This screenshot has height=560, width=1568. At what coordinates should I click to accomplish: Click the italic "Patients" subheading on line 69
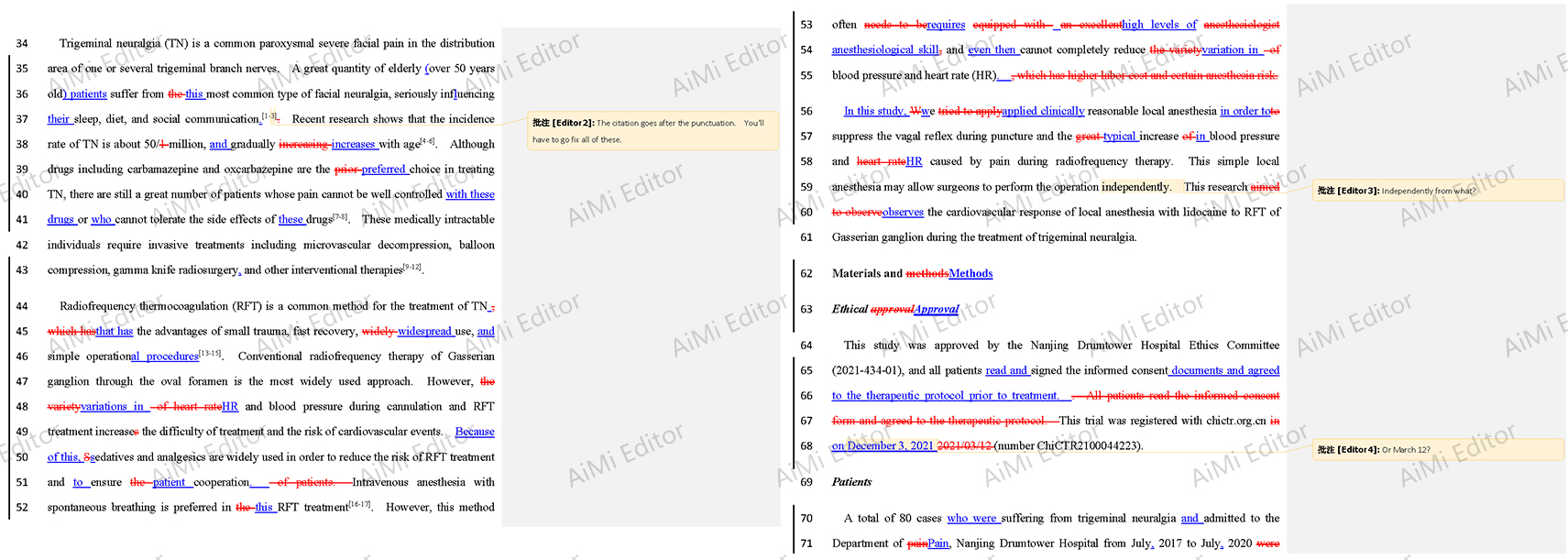coord(851,482)
